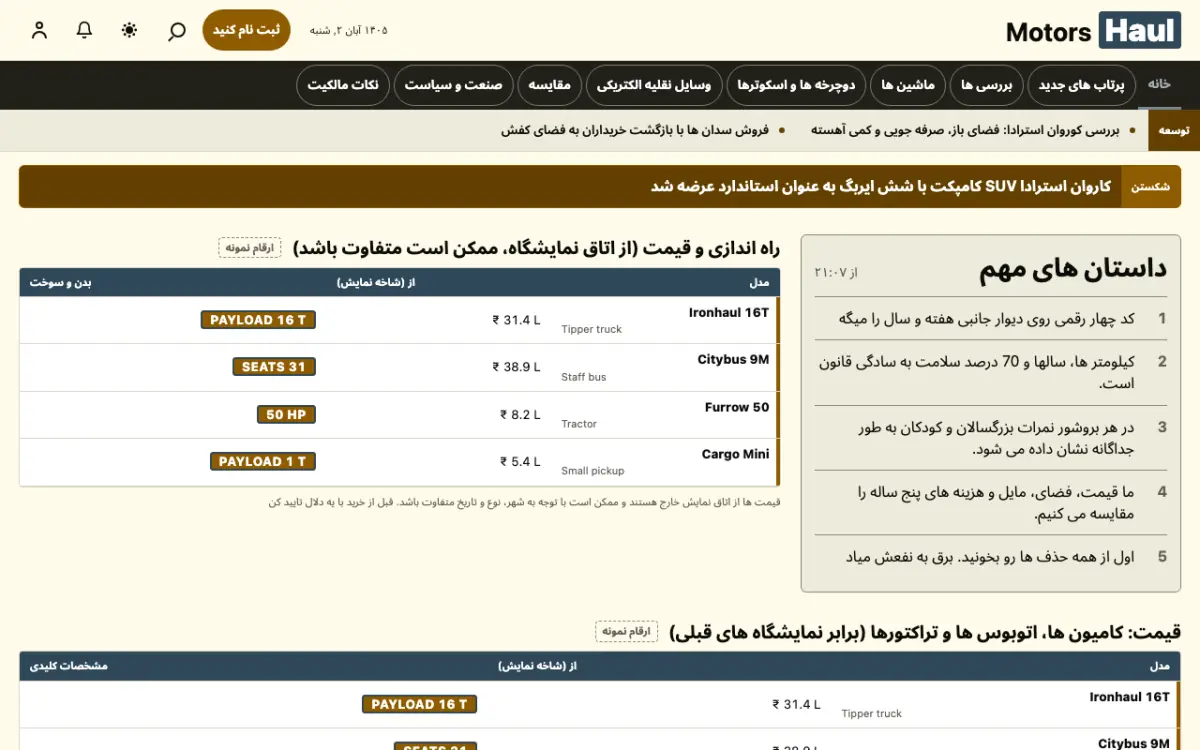1200x750 pixels.
Task: Open breaking headline کاروان استرادا SUV کامپکت
Action: tap(881, 187)
